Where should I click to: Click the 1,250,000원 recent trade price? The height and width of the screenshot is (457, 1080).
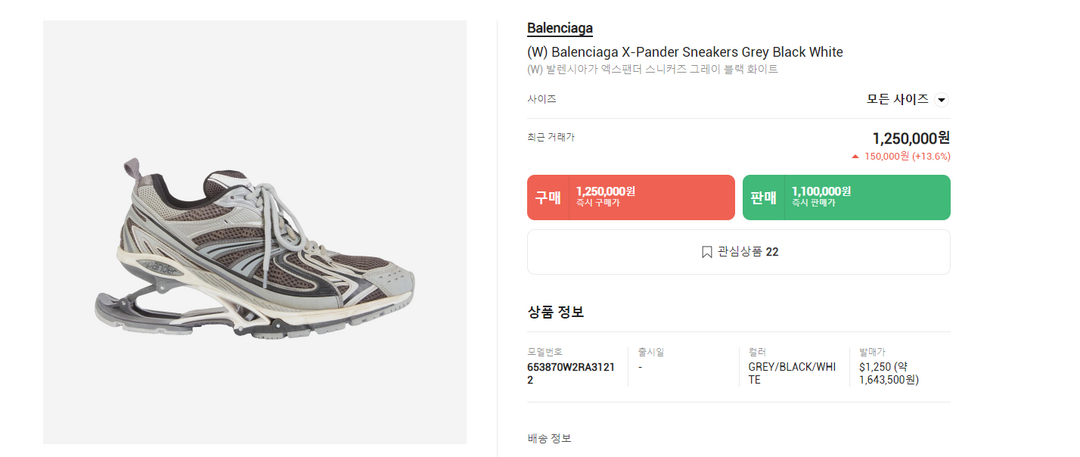pyautogui.click(x=911, y=138)
